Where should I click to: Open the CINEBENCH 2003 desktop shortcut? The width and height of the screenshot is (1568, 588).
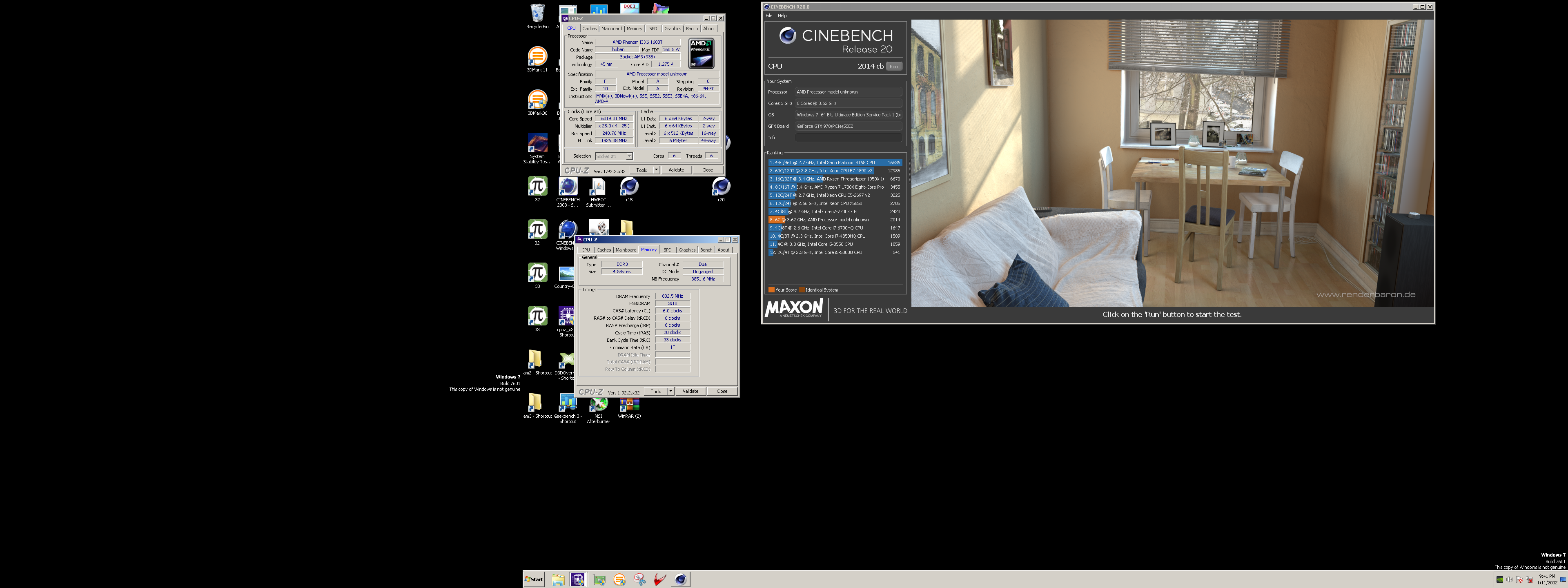click(x=567, y=191)
